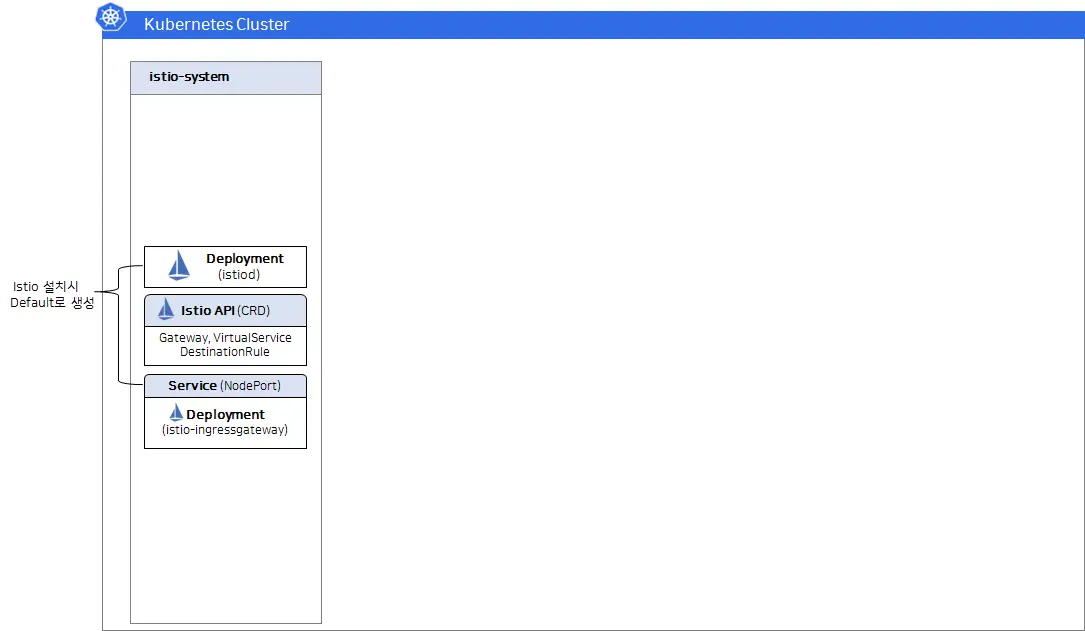This screenshot has height=631, width=1085.
Task: Click the DestinationRule text
Action: click(225, 352)
